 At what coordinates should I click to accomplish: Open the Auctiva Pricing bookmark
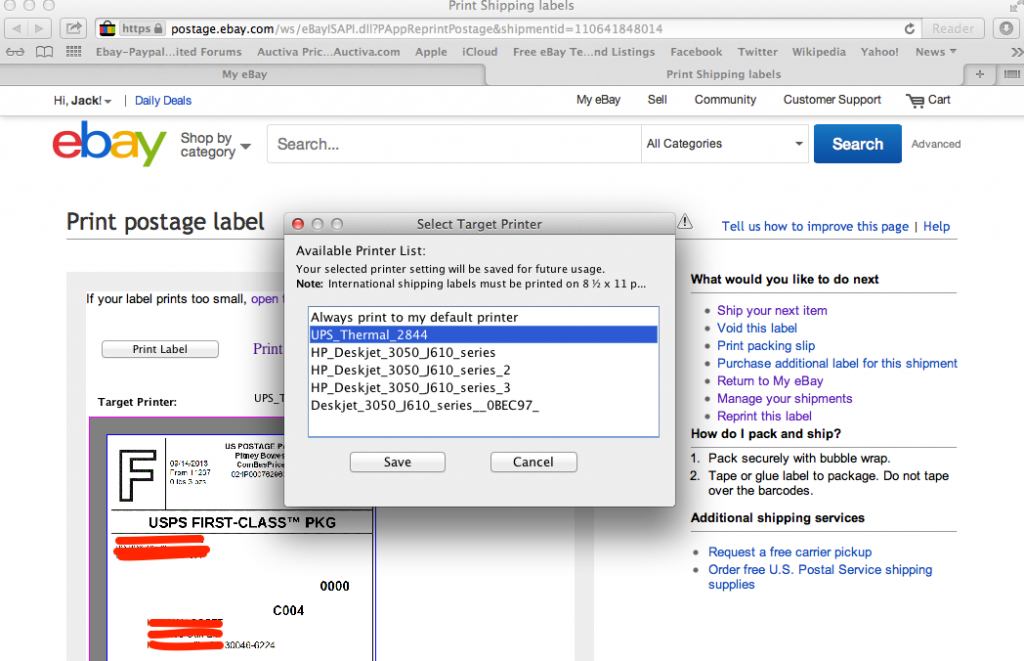328,52
